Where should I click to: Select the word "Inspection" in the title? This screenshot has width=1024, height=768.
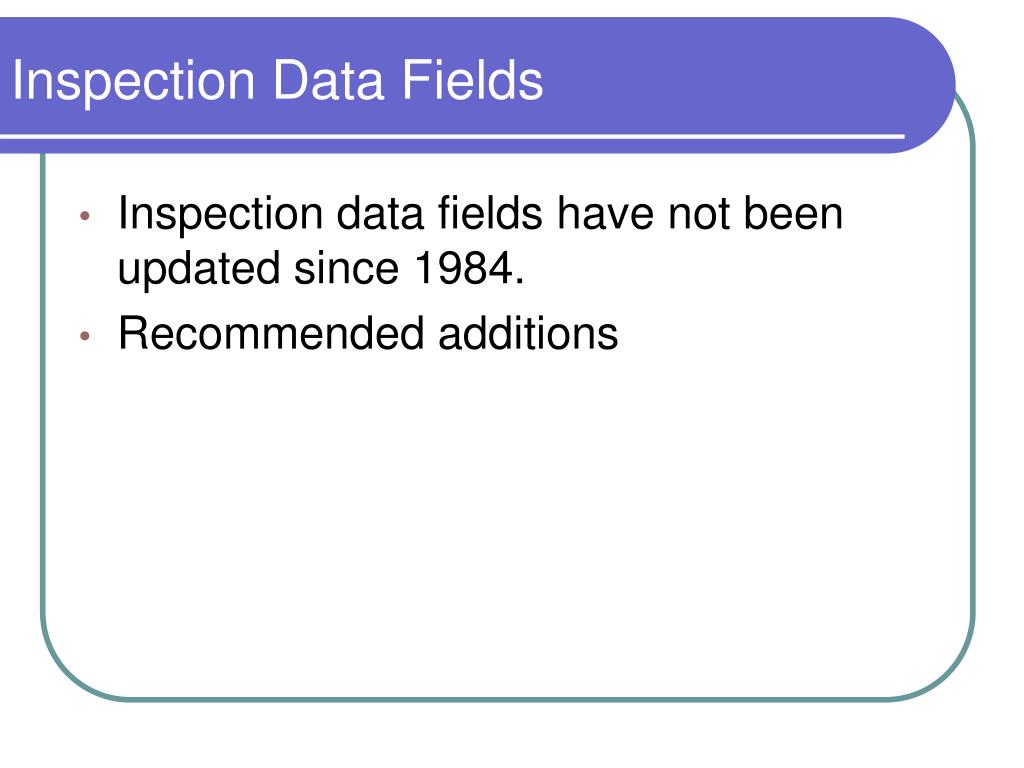133,81
